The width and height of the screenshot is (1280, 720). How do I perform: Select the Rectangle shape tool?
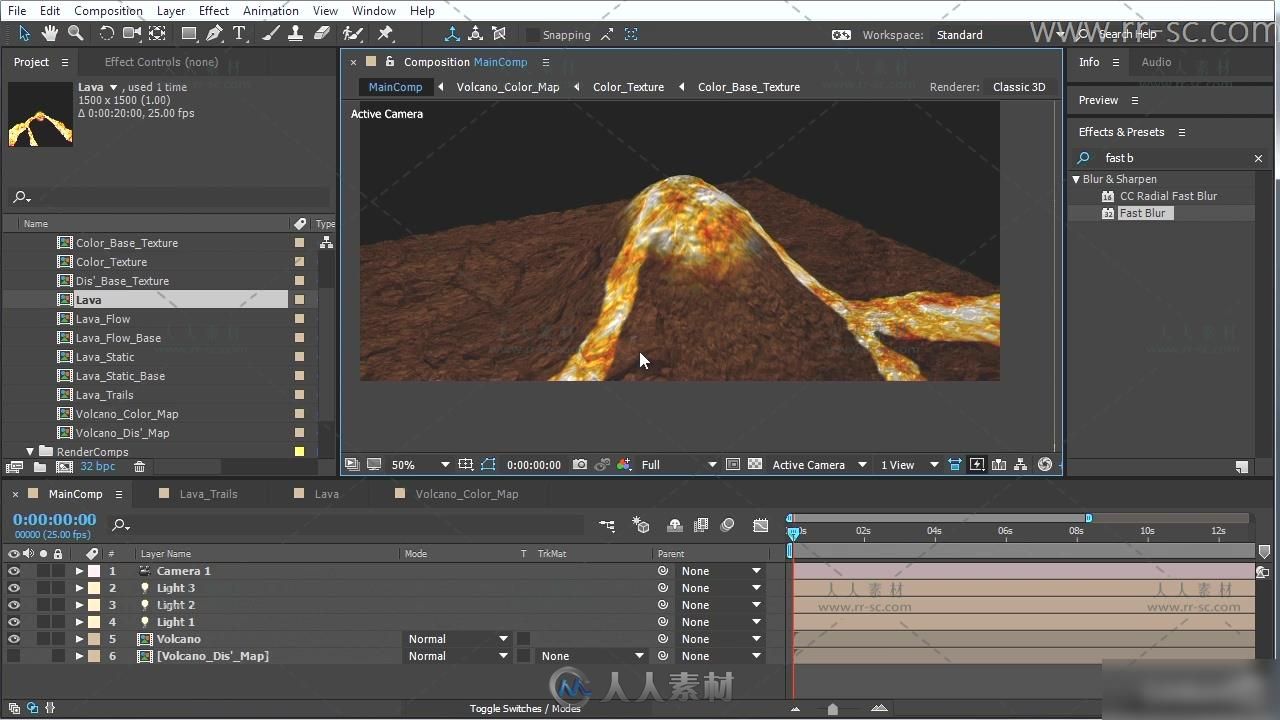189,34
